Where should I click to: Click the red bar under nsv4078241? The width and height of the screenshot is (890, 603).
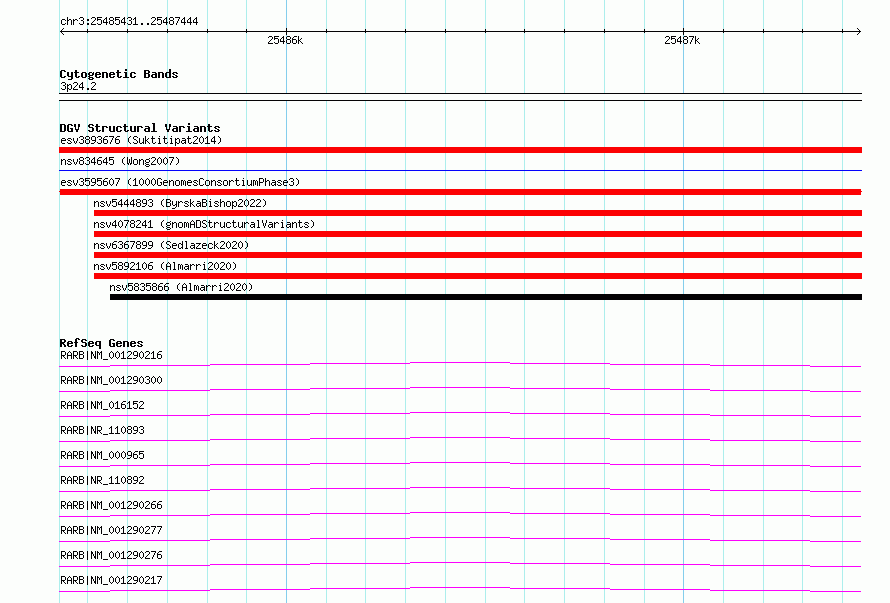click(x=478, y=234)
